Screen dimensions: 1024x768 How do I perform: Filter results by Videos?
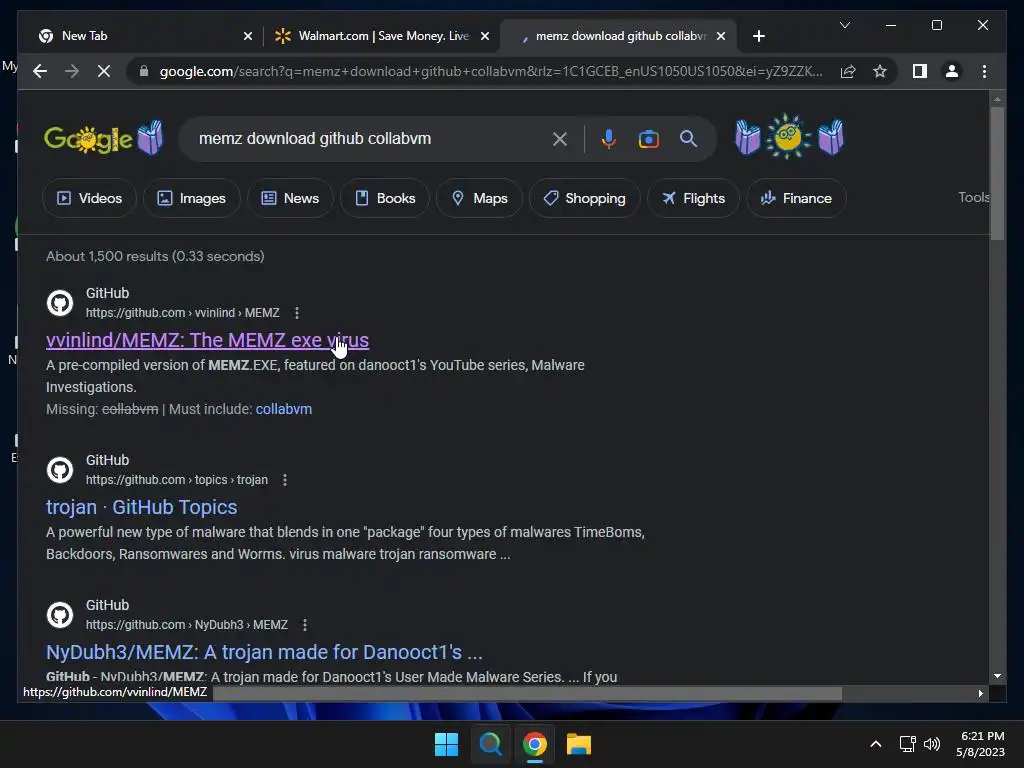point(89,198)
